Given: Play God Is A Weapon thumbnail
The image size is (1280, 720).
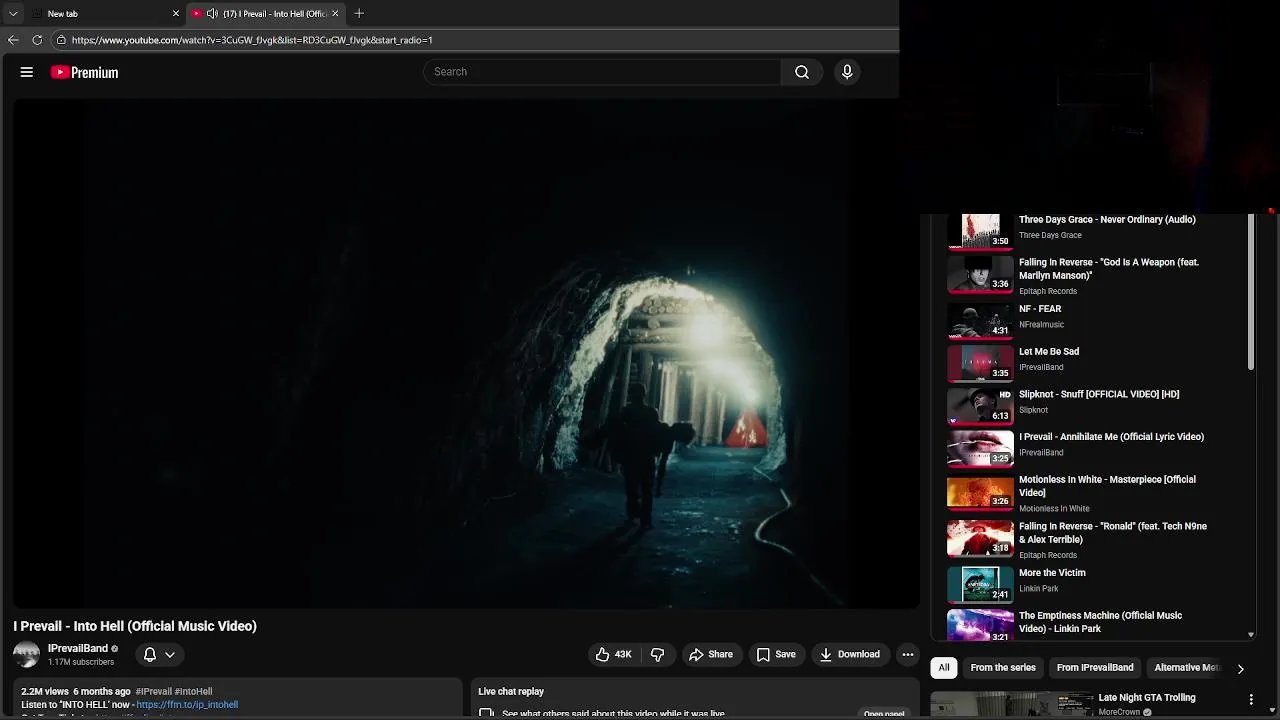Looking at the screenshot, I should tap(980, 273).
